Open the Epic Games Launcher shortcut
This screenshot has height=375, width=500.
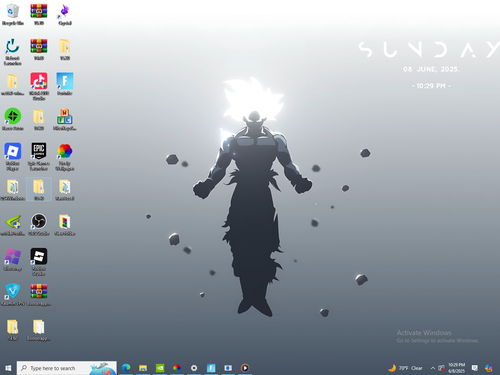pos(39,157)
